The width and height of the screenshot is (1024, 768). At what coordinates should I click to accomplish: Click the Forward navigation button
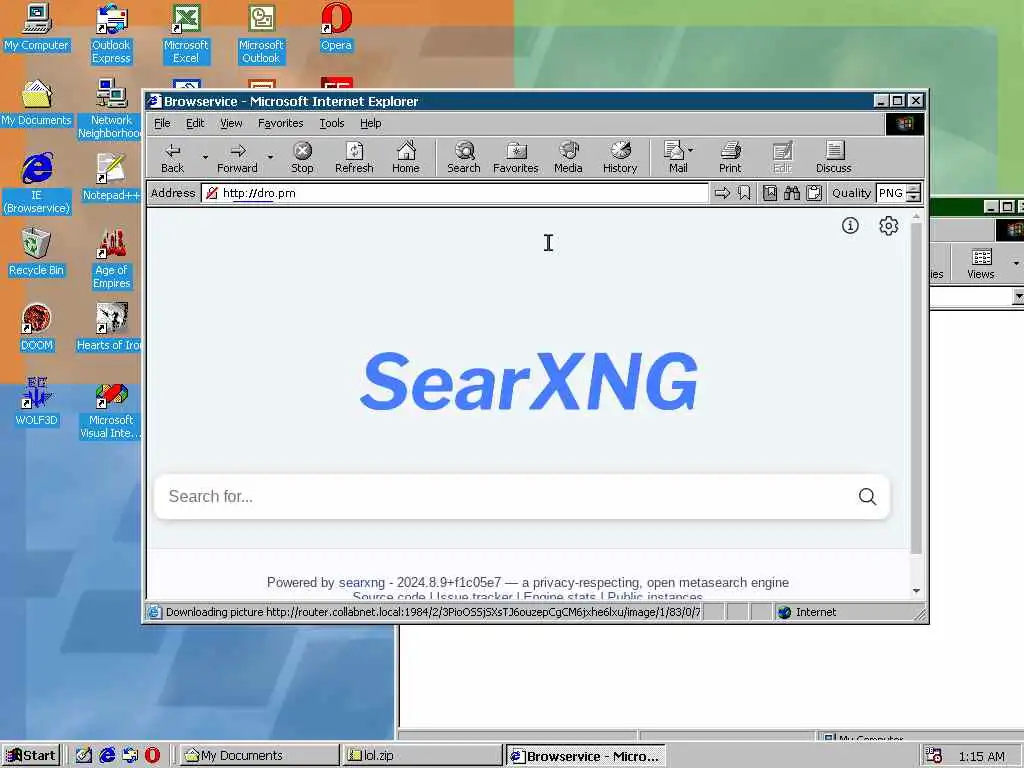point(237,157)
